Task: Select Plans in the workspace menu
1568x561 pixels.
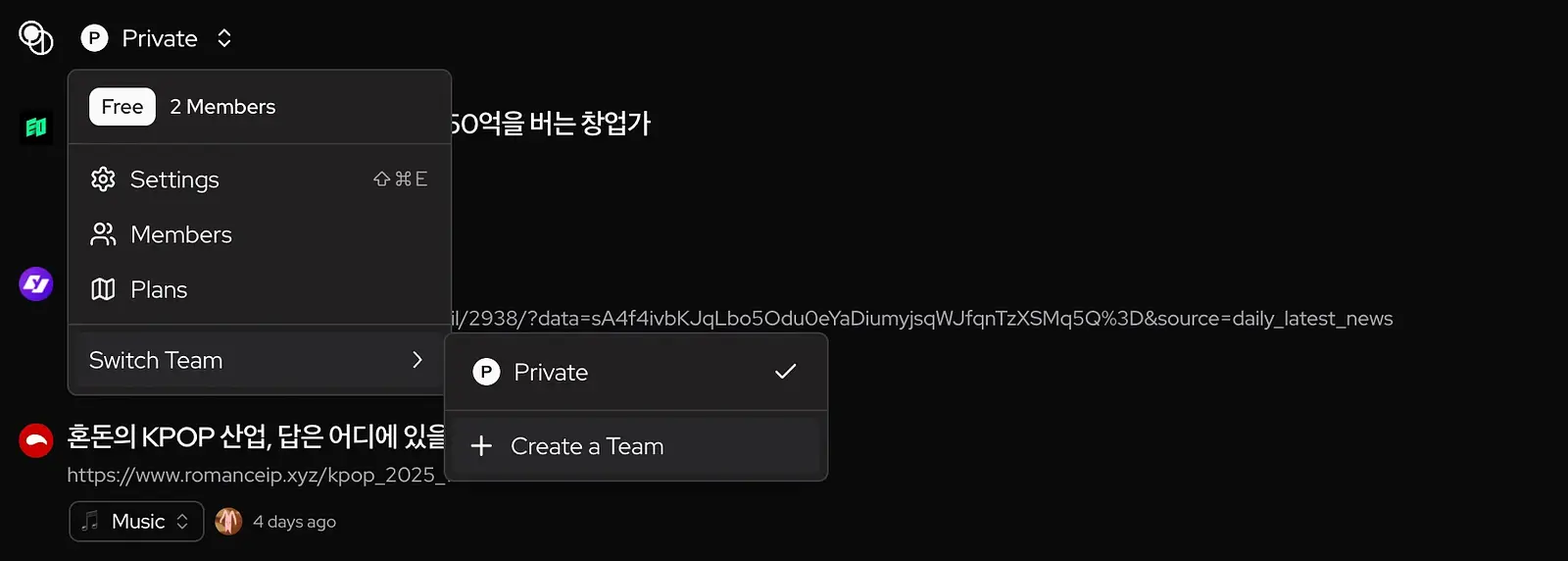Action: pyautogui.click(x=260, y=289)
